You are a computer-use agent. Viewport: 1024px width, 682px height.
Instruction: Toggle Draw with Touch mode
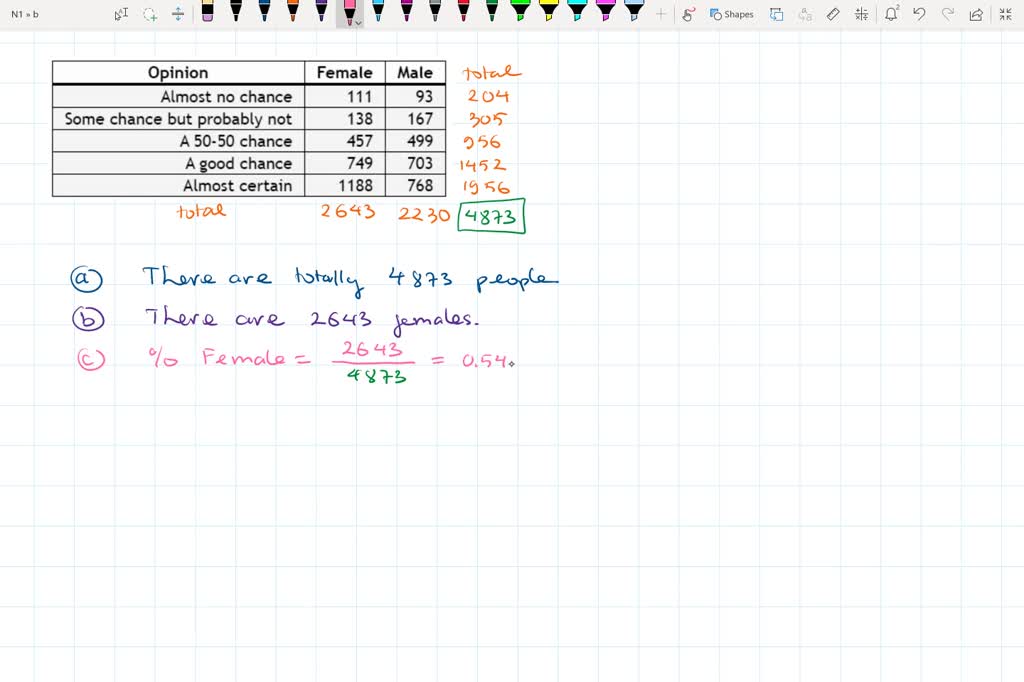(x=689, y=14)
